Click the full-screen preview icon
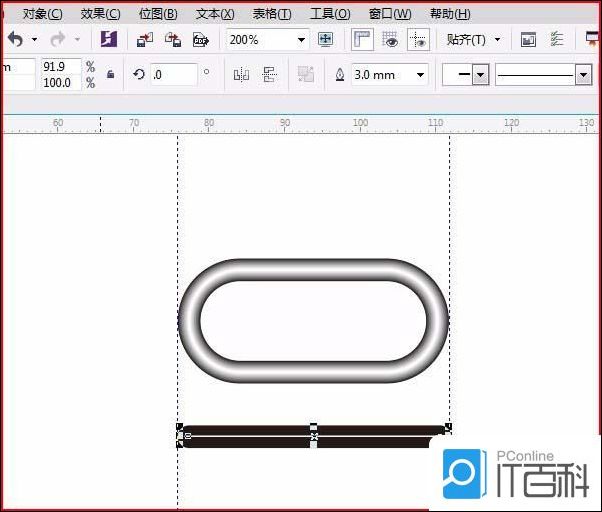The width and height of the screenshot is (602, 512). (325, 39)
